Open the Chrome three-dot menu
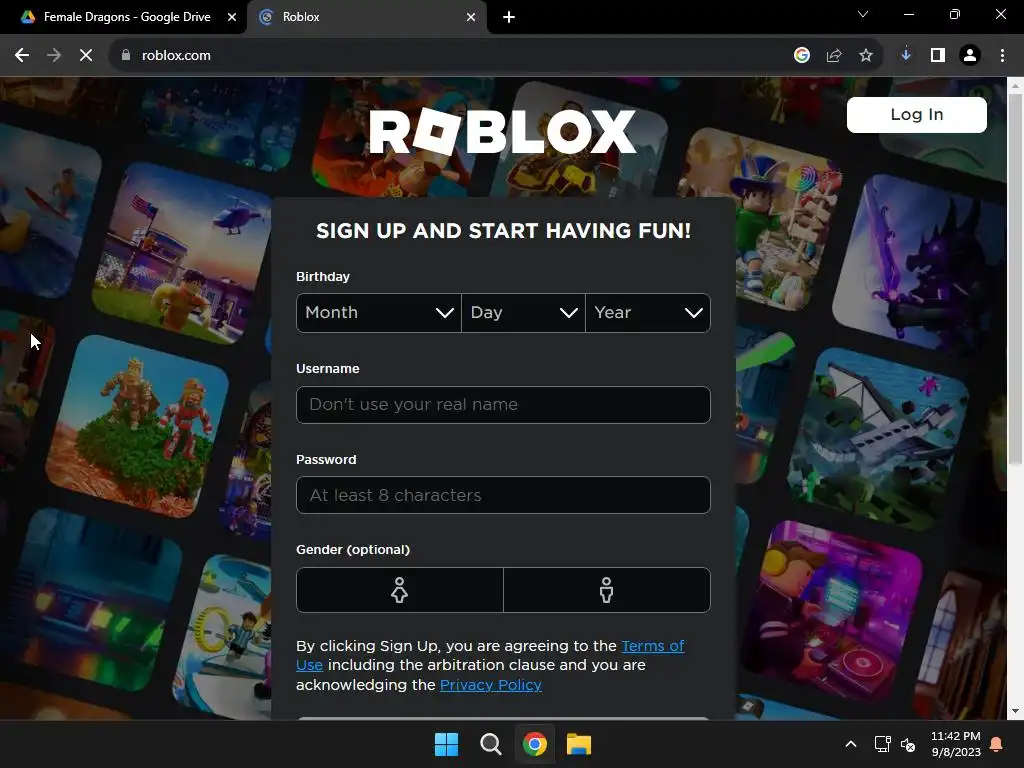 pyautogui.click(x=1002, y=56)
